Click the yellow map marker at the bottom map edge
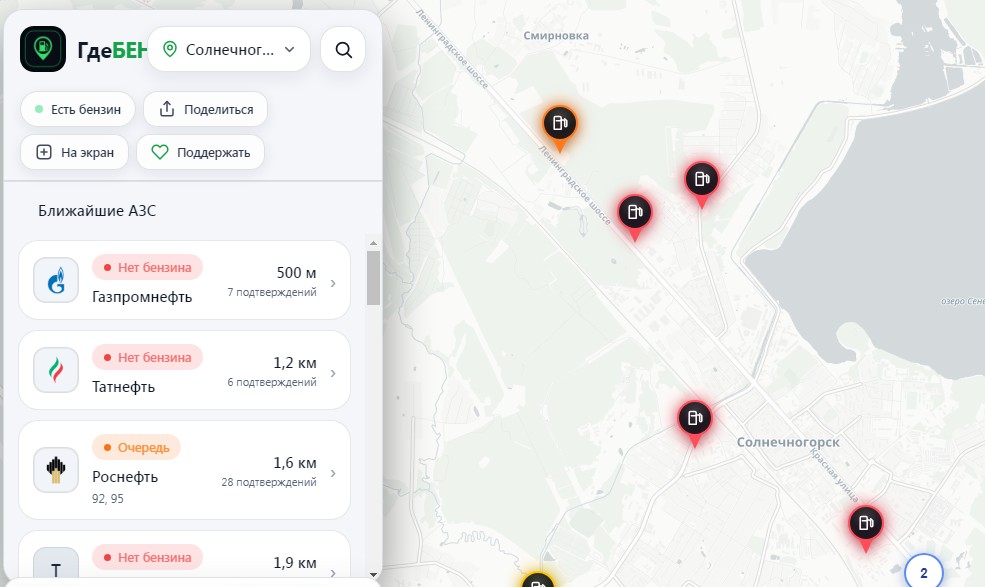The image size is (985, 587). point(538,581)
